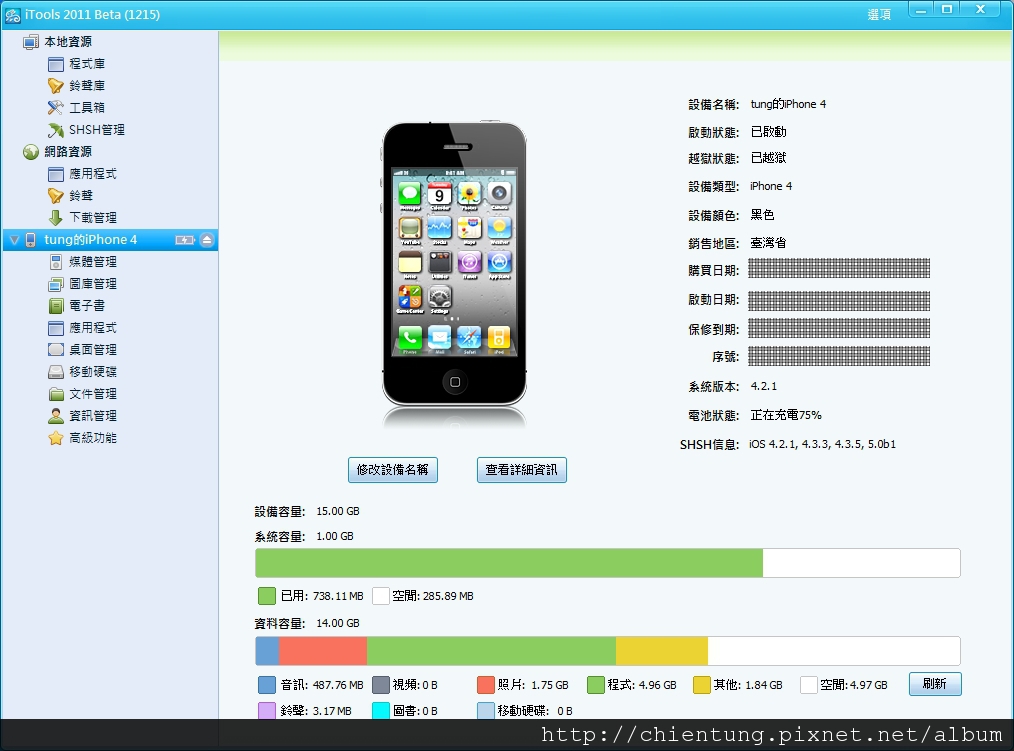Minimize the iTools window
This screenshot has width=1014, height=751.
(921, 10)
